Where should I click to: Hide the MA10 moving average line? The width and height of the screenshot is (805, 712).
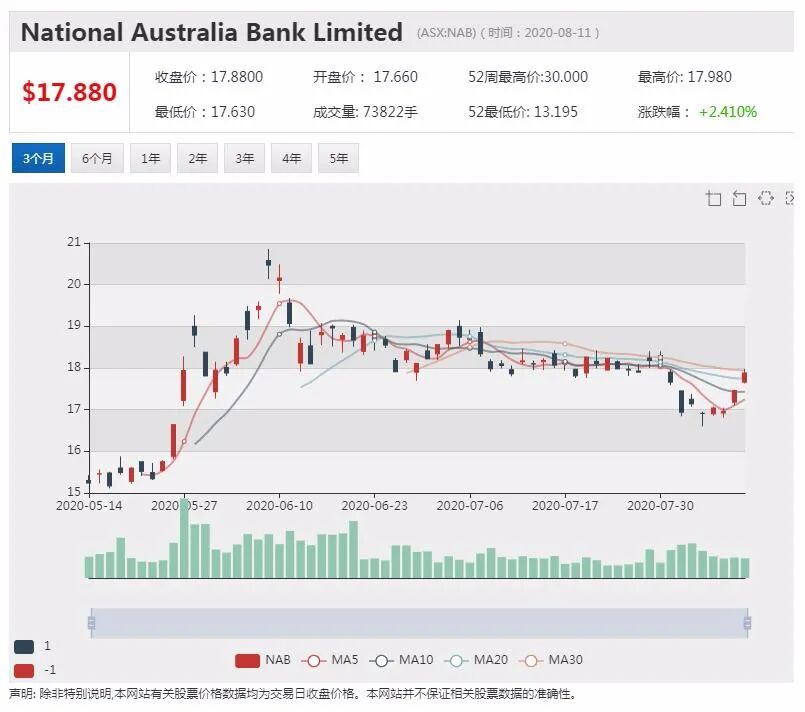pyautogui.click(x=401, y=660)
